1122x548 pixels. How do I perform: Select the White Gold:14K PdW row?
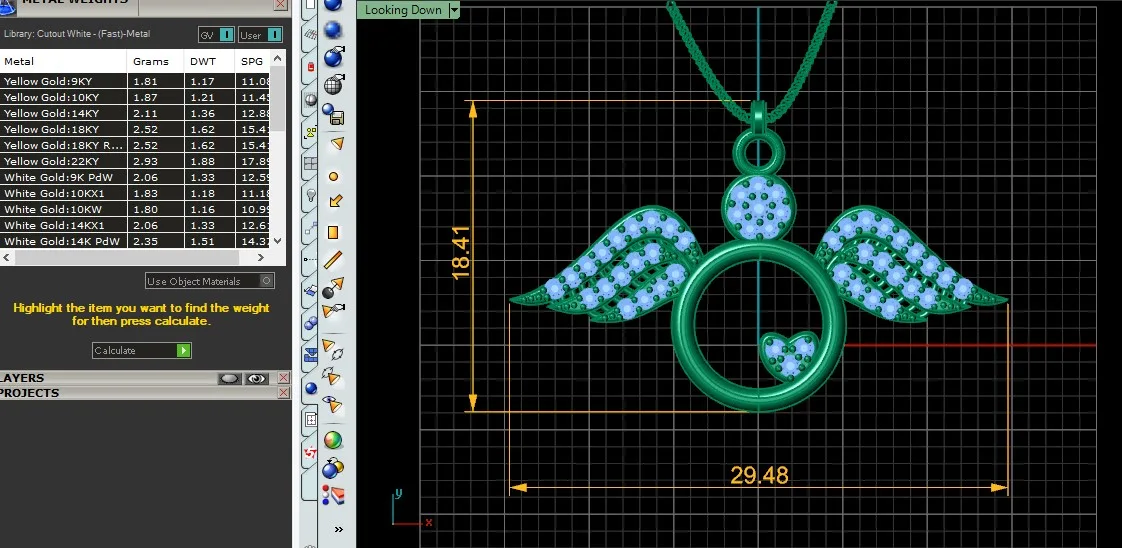tap(135, 241)
